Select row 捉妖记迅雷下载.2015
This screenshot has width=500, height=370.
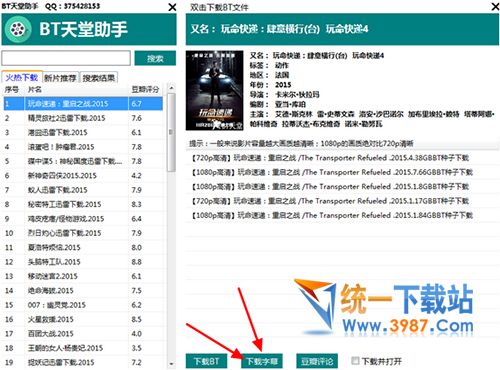[x=83, y=362]
